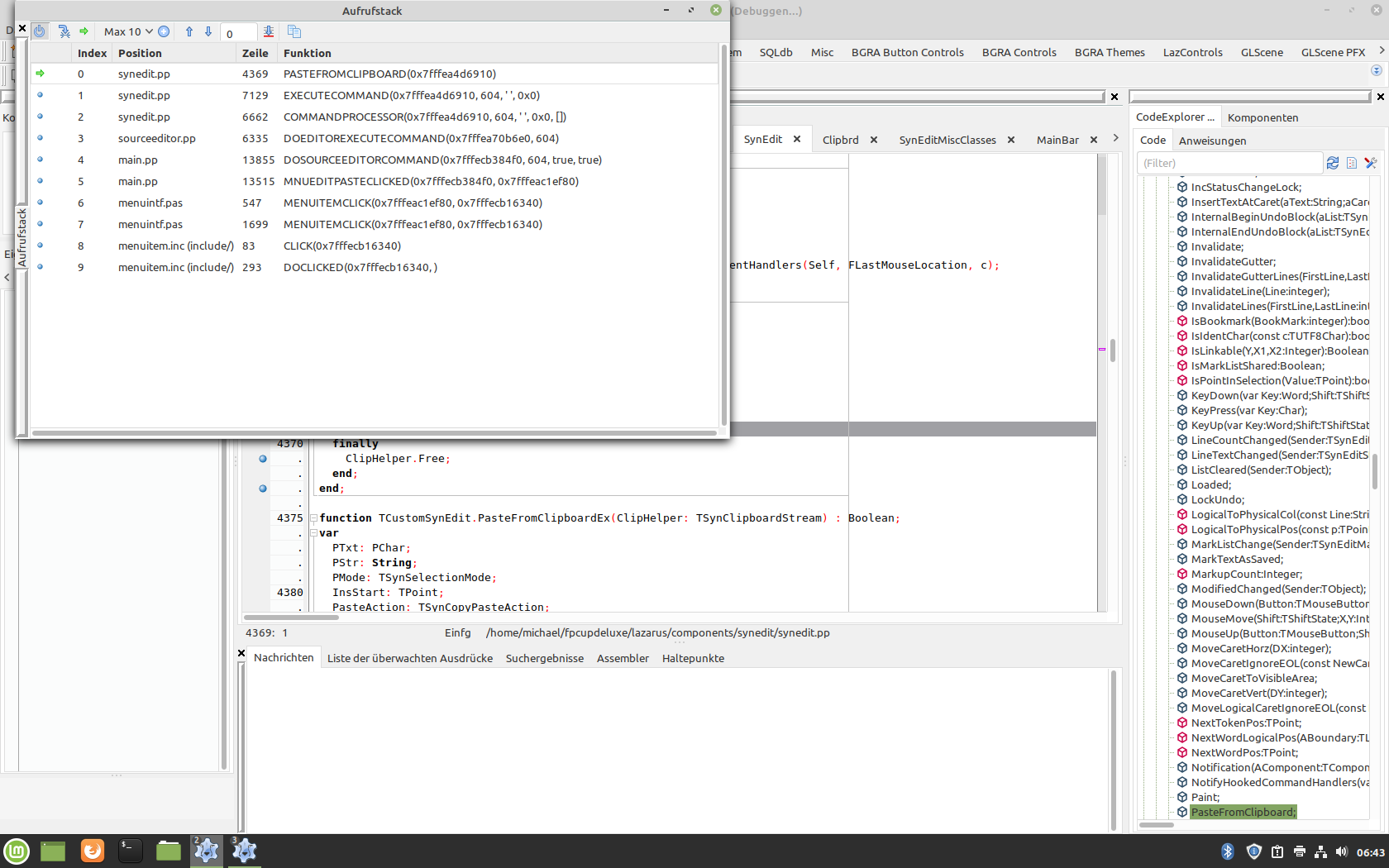Viewport: 1389px width, 868px height.
Task: Click the blue up arrow in call stack toolbar
Action: [x=189, y=31]
